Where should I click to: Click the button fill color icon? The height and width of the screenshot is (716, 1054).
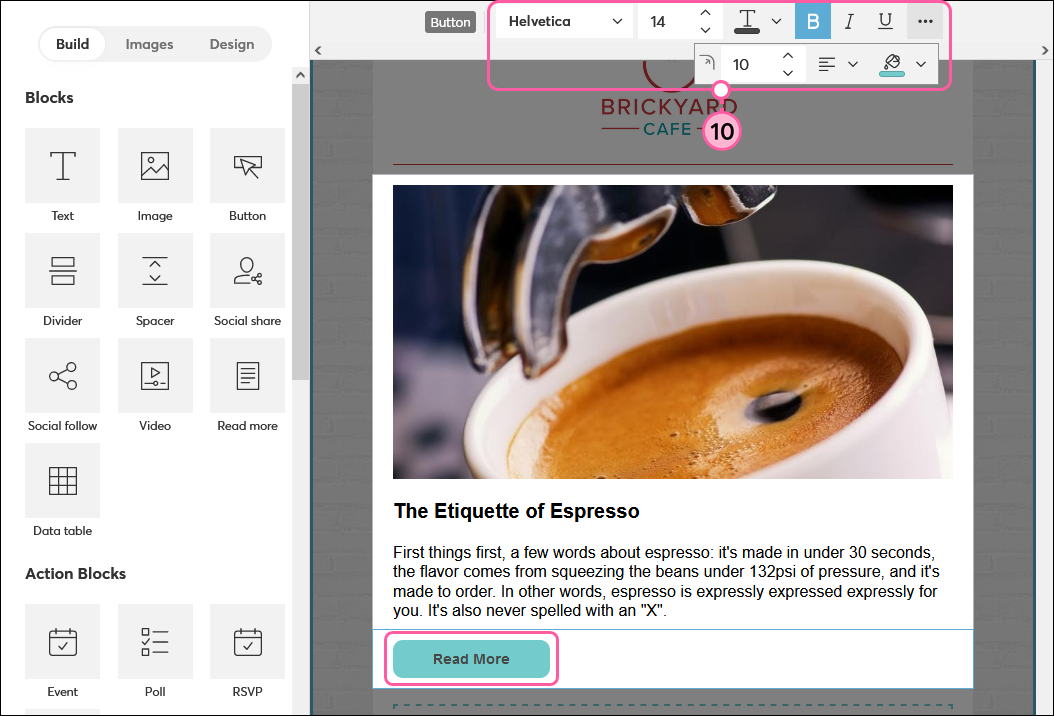[892, 65]
